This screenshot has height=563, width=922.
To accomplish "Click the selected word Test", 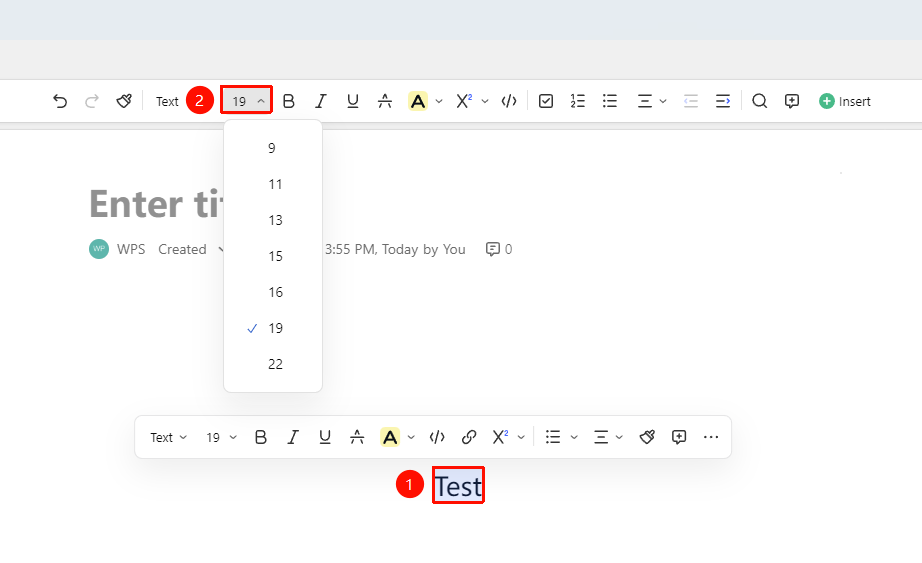I will click(x=459, y=486).
